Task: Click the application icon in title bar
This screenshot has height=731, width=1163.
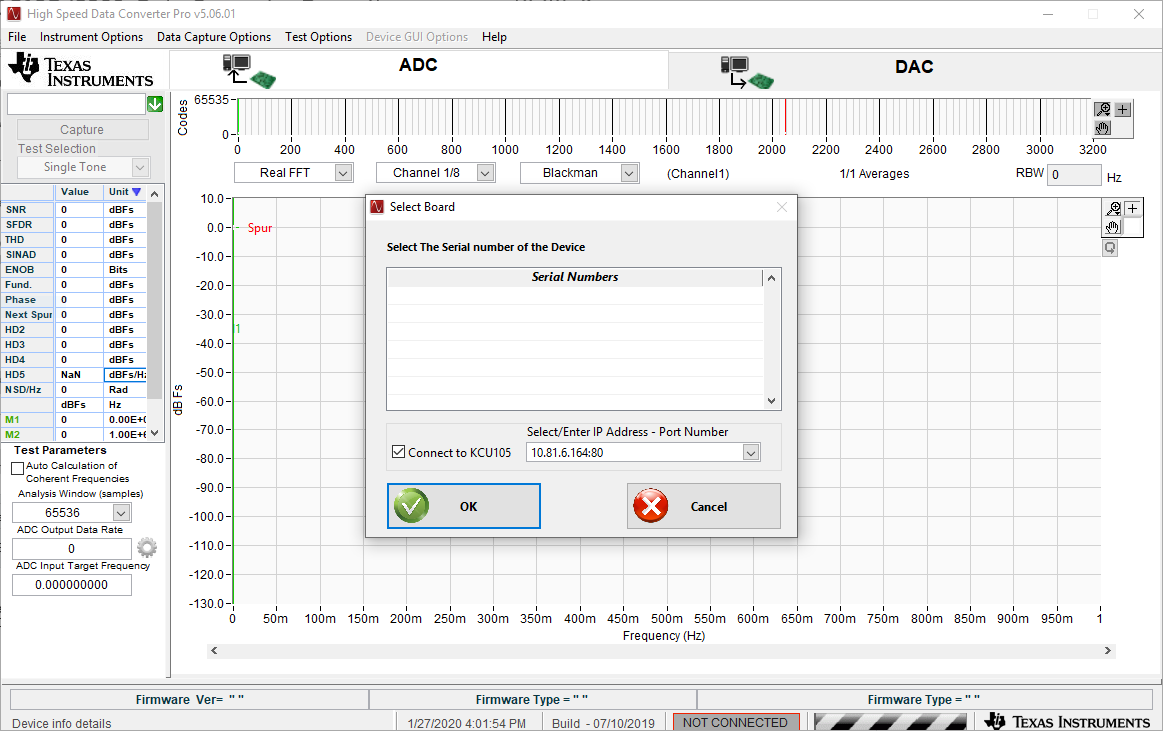Action: pyautogui.click(x=13, y=13)
